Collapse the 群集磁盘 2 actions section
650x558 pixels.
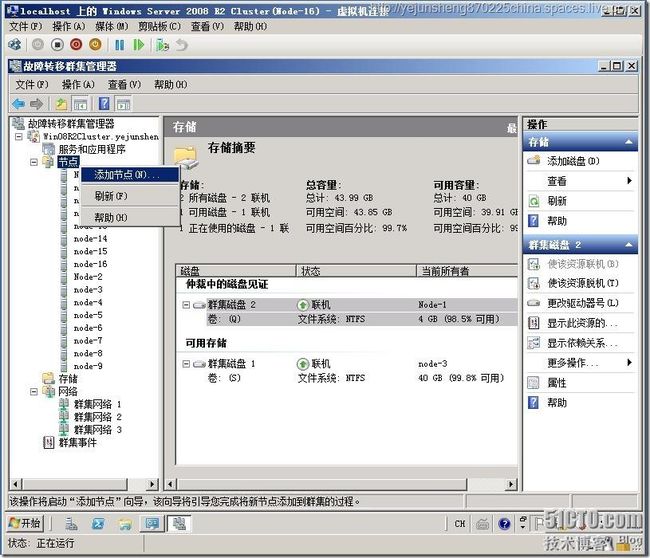[629, 245]
